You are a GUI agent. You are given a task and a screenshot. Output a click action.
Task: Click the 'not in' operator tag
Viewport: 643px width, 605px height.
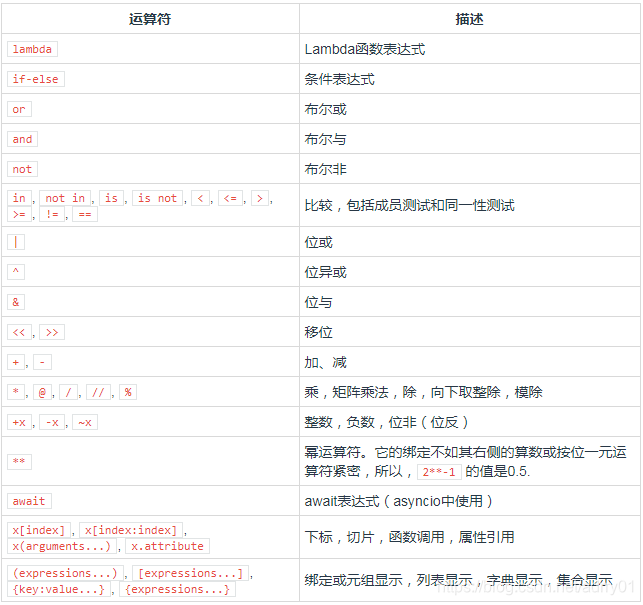click(x=65, y=198)
